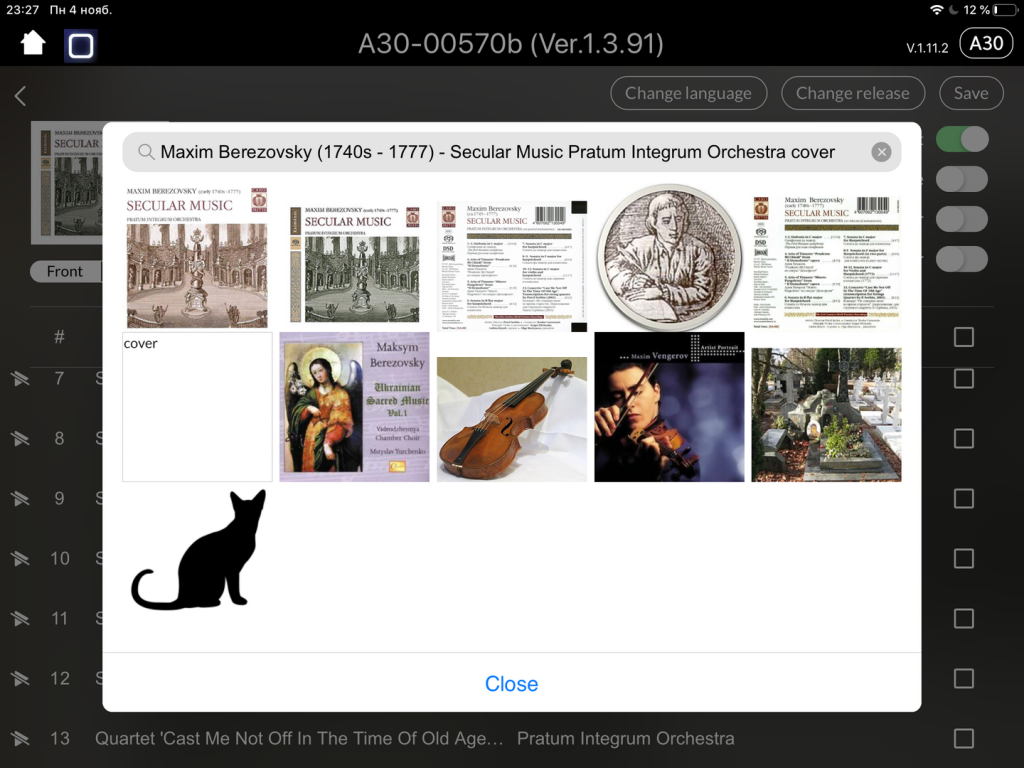Toggle the second switch on the right
This screenshot has width=1024, height=768.
click(x=962, y=179)
